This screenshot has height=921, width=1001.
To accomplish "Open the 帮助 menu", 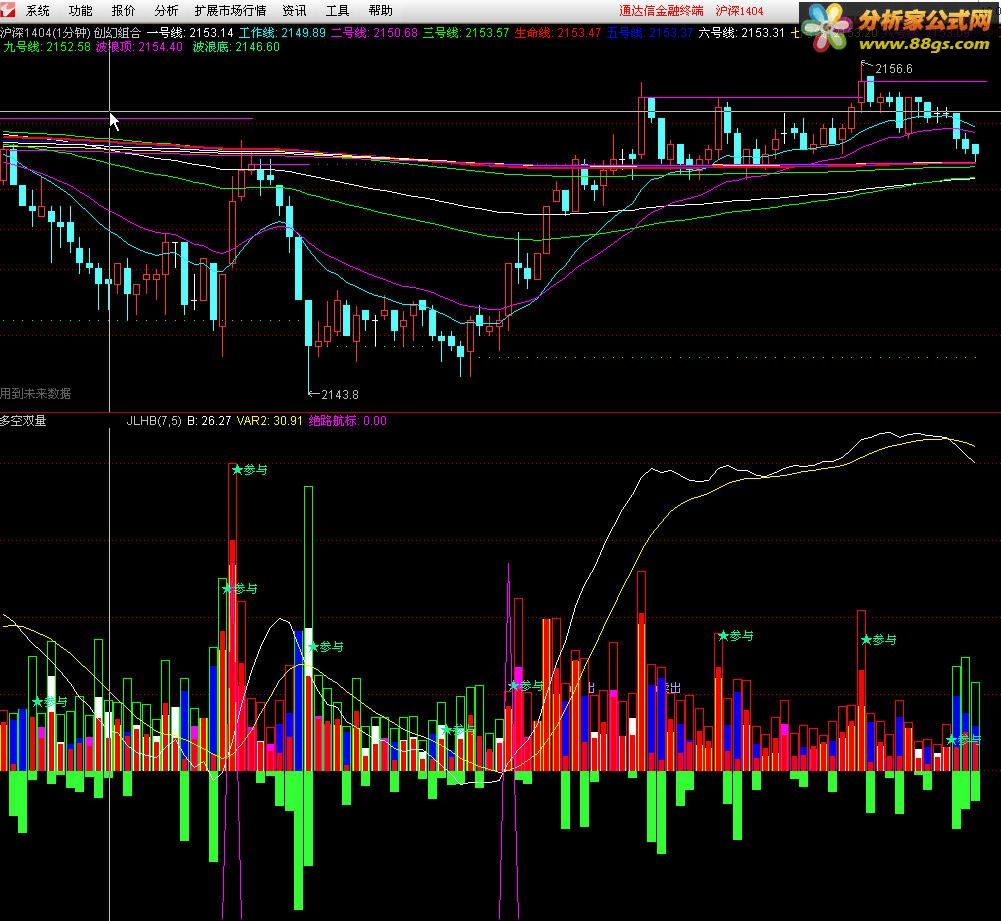I will 380,11.
